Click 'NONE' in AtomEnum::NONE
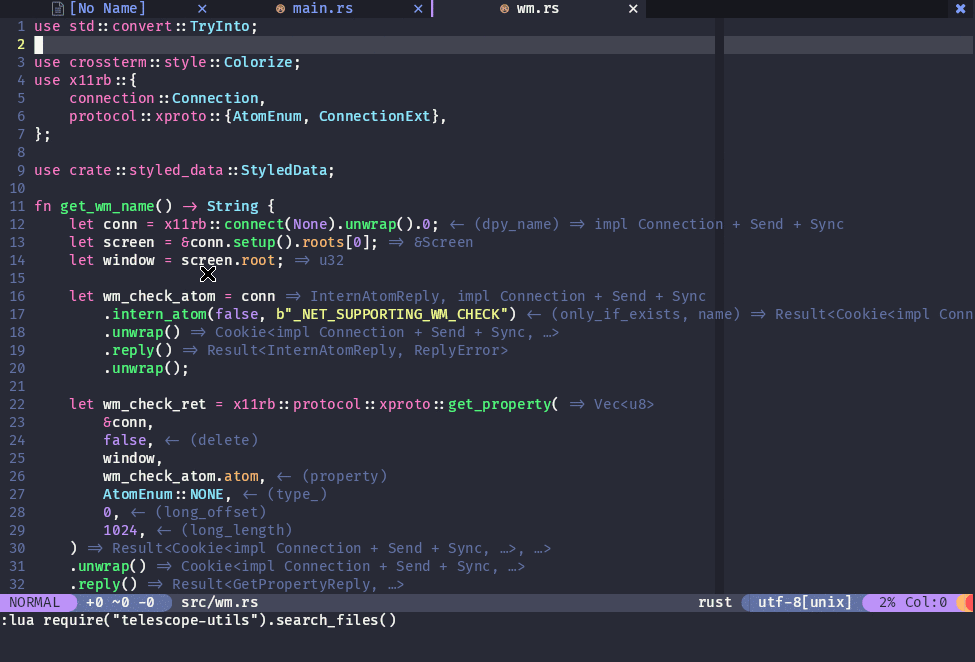 point(206,495)
